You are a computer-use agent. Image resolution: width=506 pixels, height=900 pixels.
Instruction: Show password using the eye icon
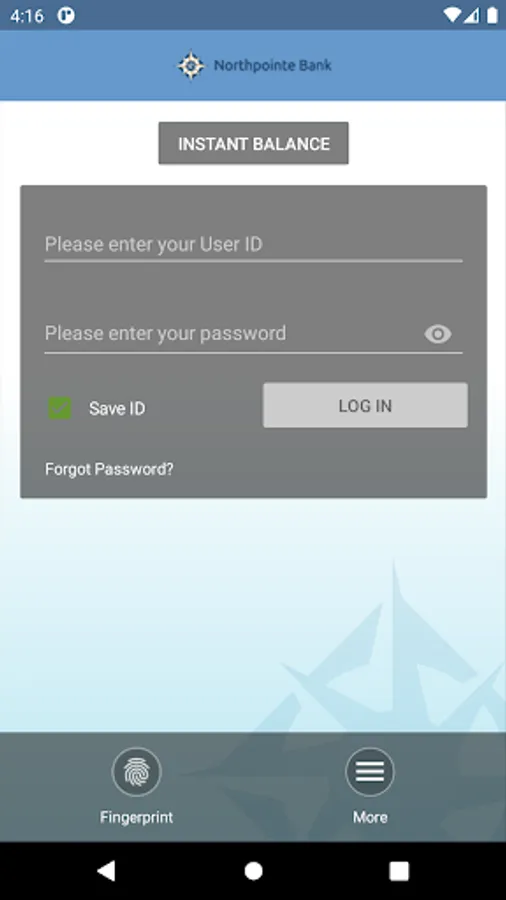click(x=438, y=333)
